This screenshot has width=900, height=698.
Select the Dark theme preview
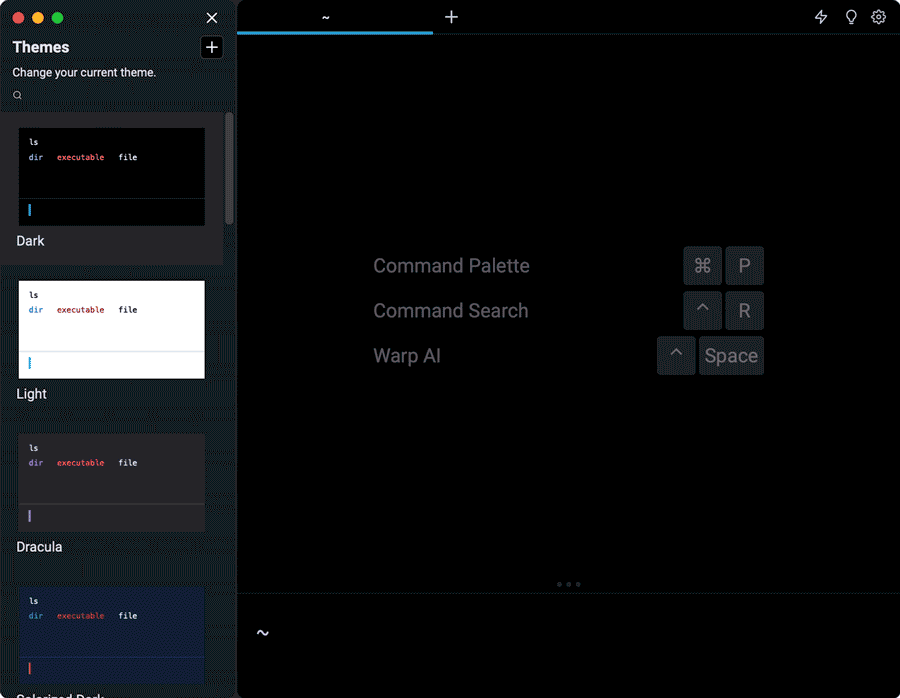111,175
